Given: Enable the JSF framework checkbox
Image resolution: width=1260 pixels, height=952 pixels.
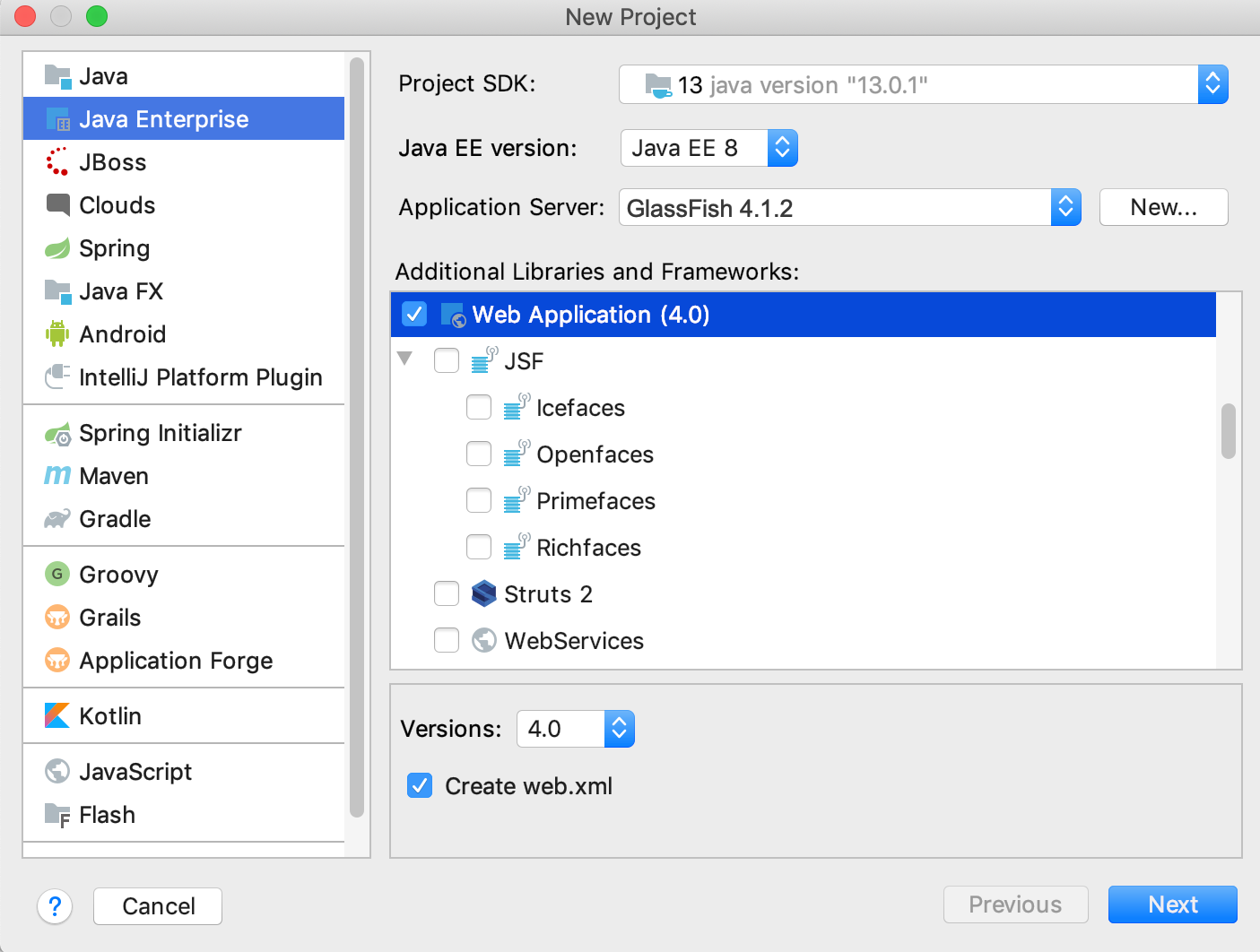Looking at the screenshot, I should (x=447, y=360).
